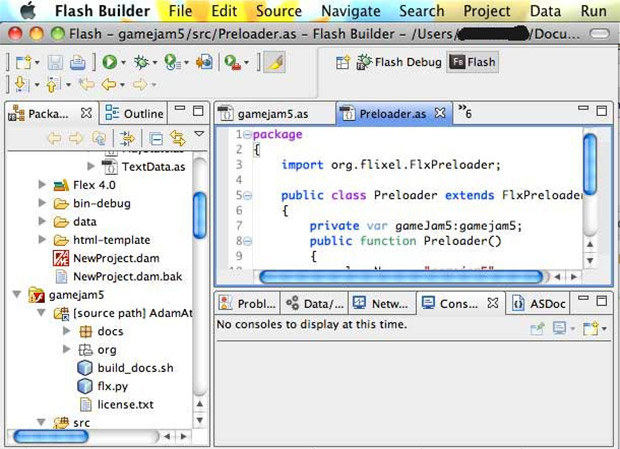The height and width of the screenshot is (449, 620).
Task: Expand the Flex 4.0 tree node
Action: (x=42, y=185)
